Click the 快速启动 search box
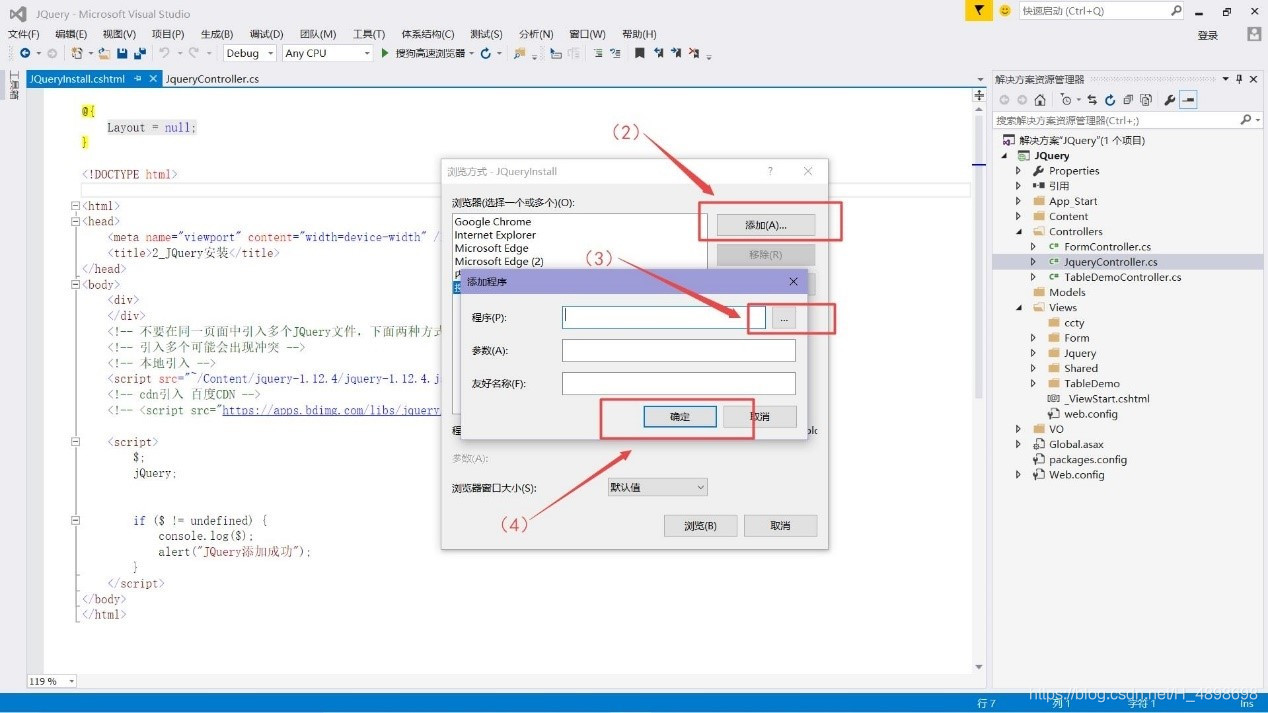Viewport: 1268px width, 713px height. [1101, 11]
